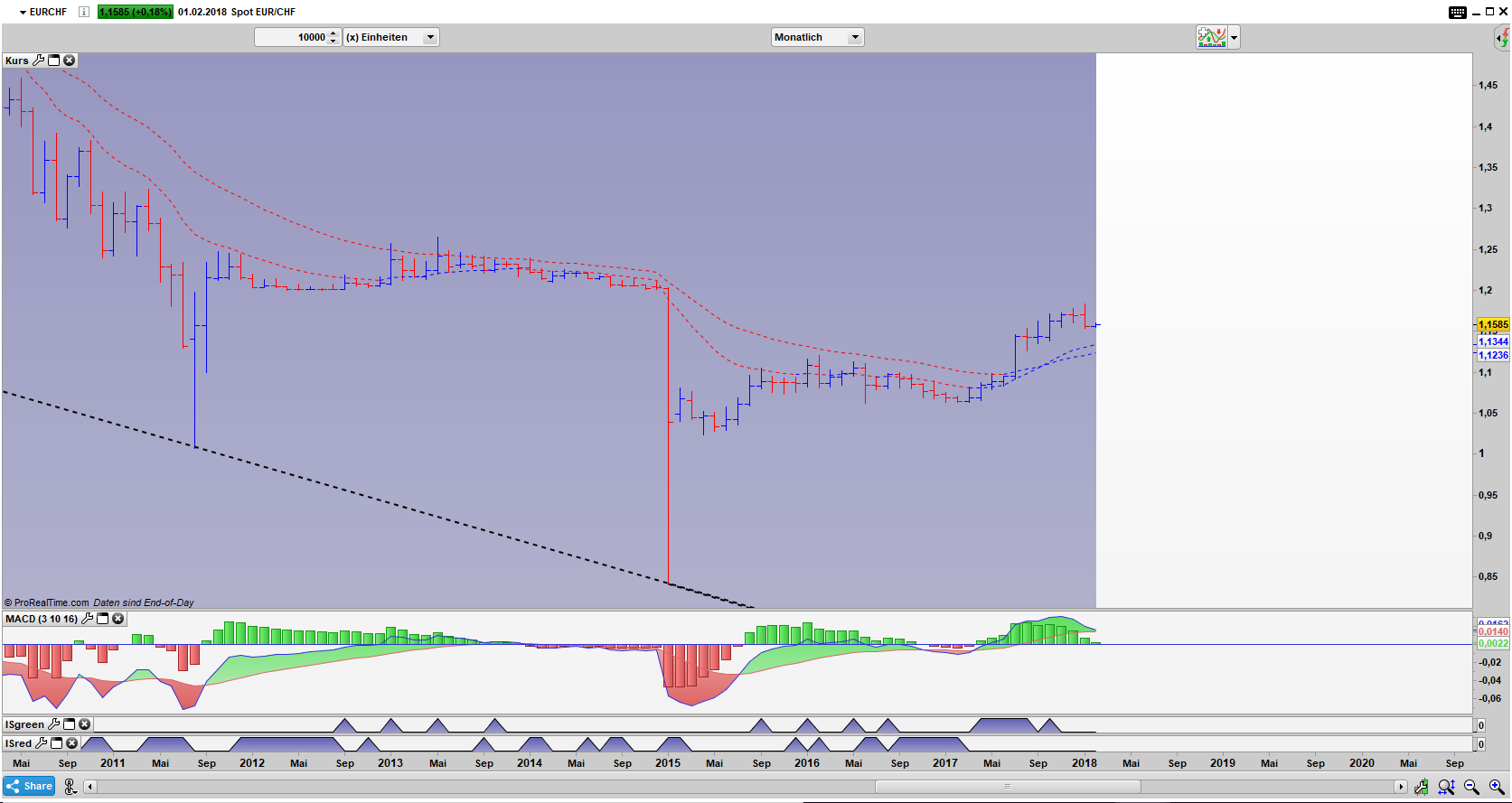1512x803 pixels.
Task: Maximize the MACD panel window toggle
Action: coord(102,619)
